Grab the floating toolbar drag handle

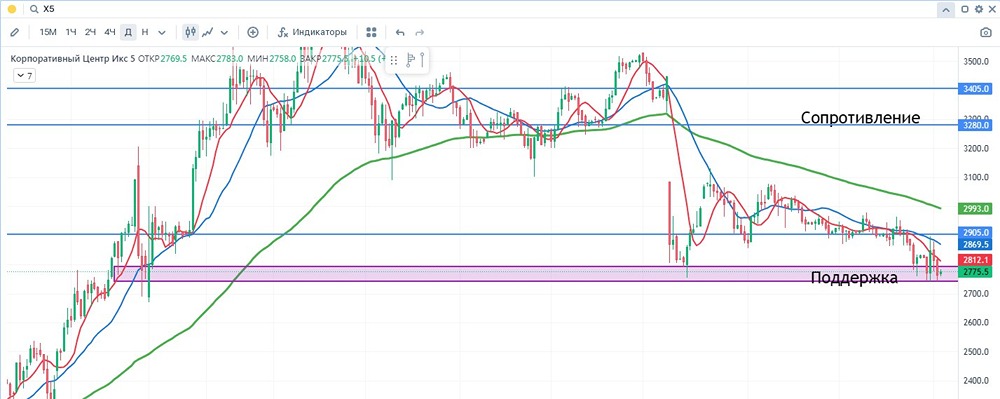(394, 60)
